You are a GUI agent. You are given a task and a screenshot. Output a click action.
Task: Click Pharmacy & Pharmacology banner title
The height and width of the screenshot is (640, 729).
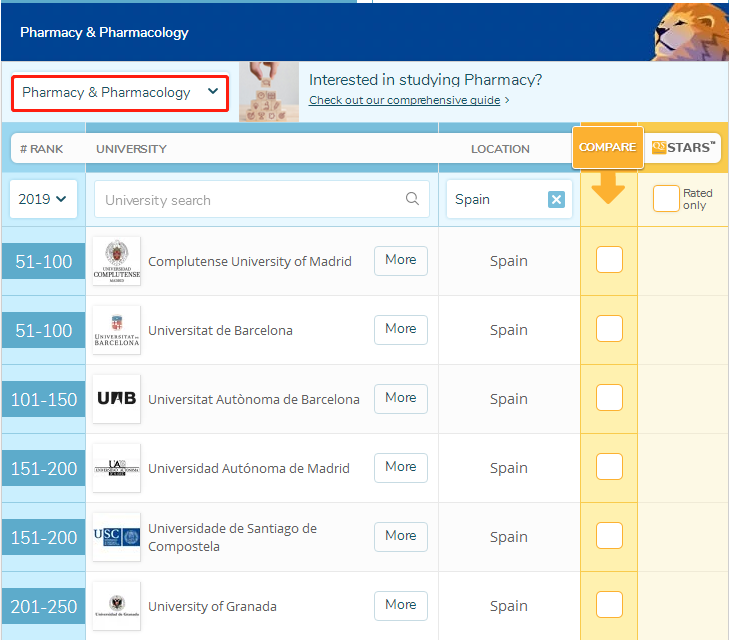click(104, 33)
